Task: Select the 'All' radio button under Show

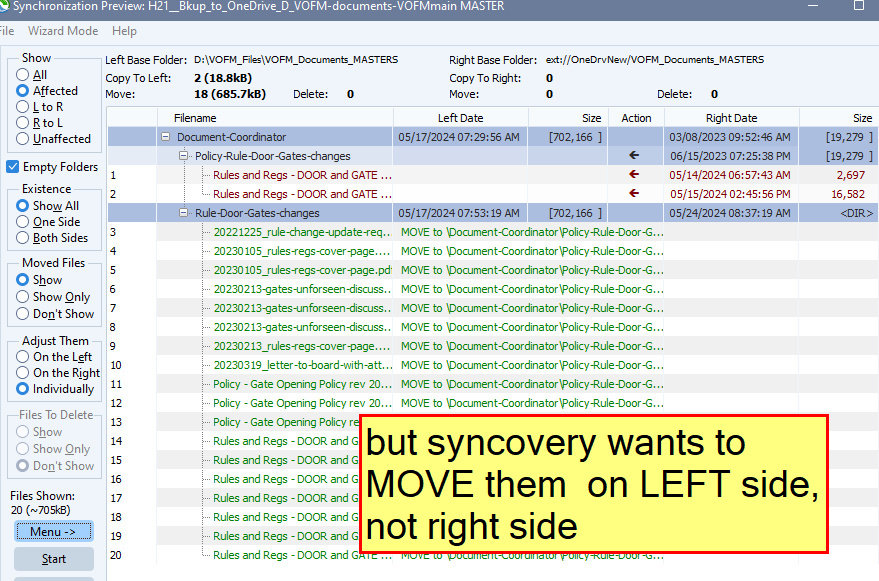Action: [x=23, y=75]
